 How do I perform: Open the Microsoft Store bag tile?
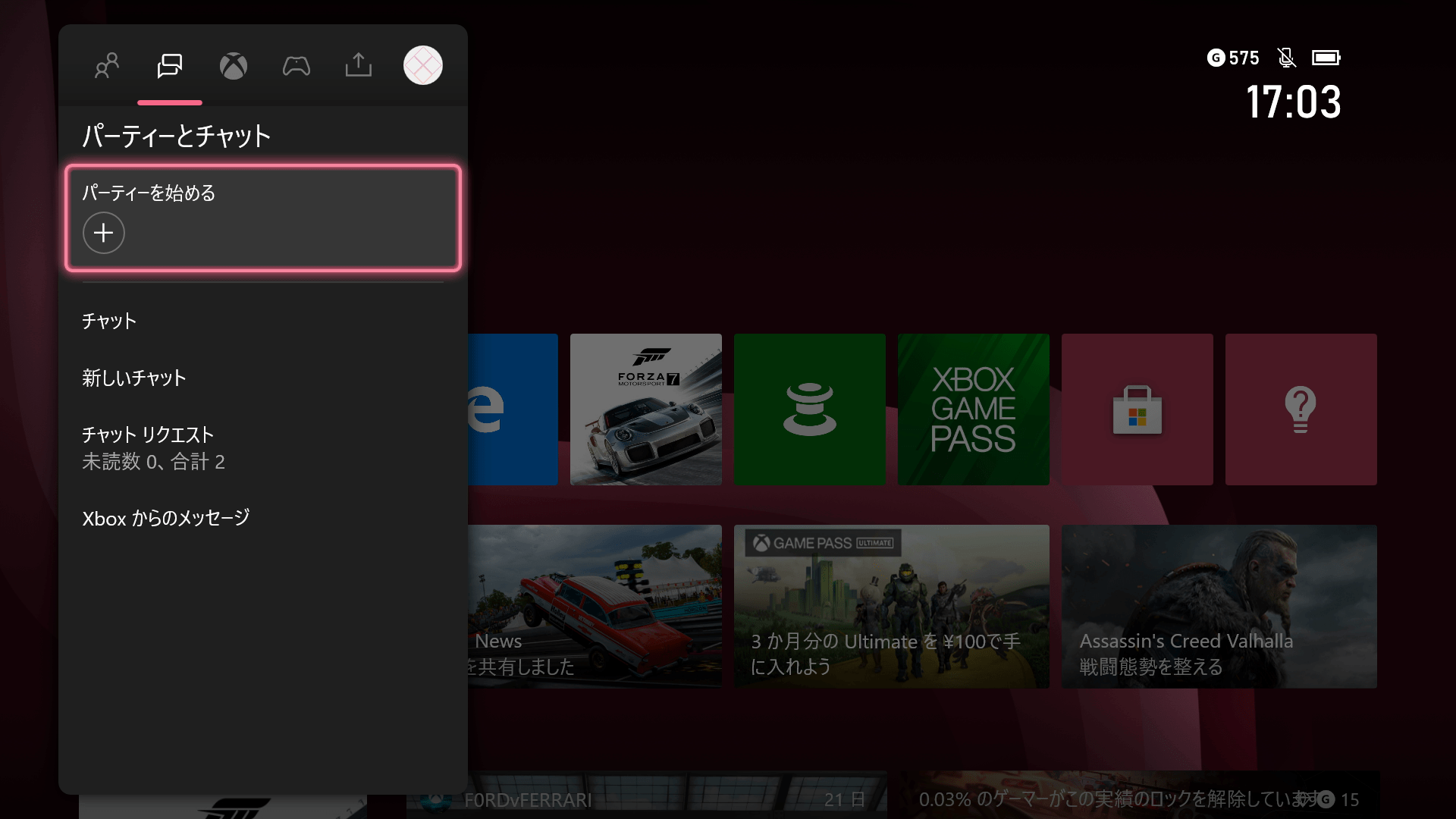point(1137,409)
